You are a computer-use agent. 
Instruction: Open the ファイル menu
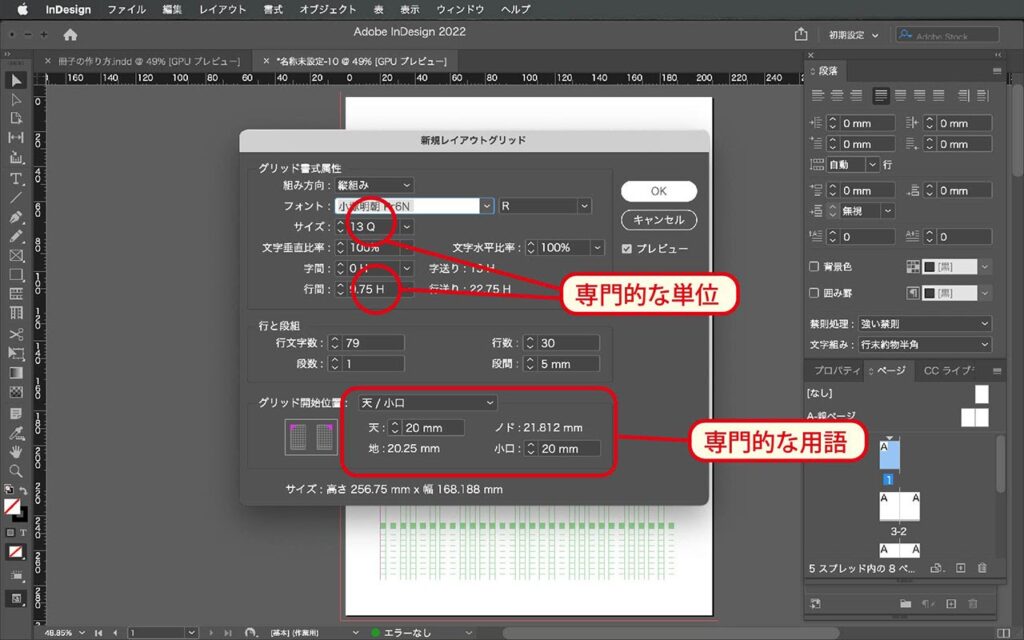coord(126,10)
